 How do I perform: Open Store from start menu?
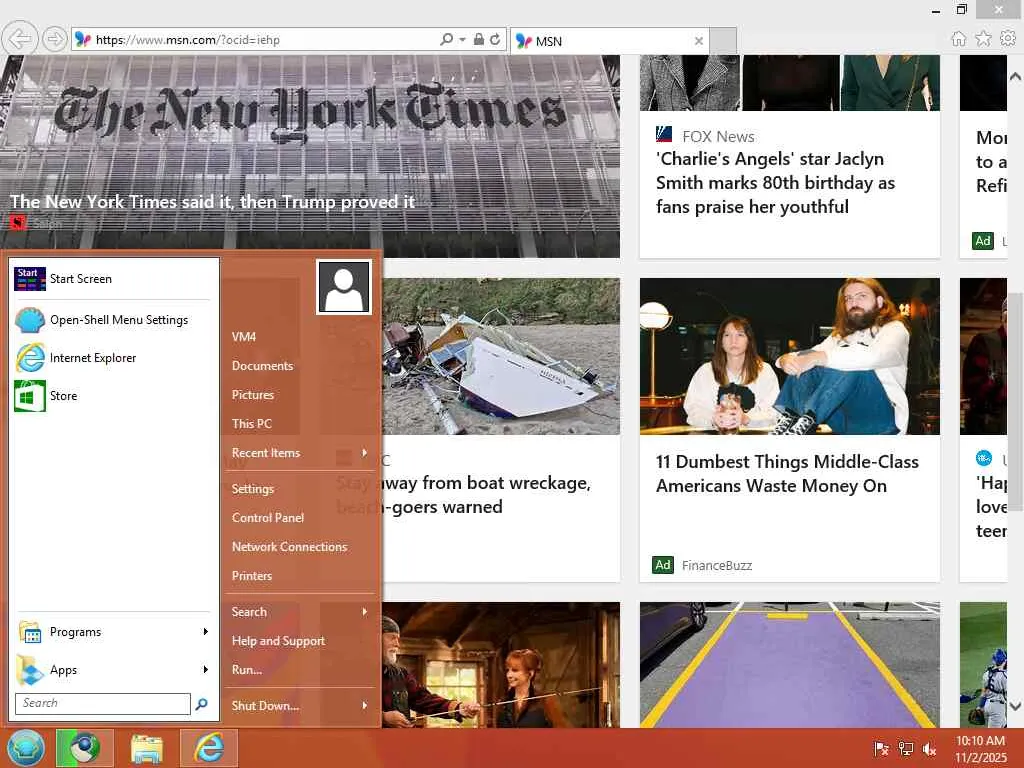[x=112, y=396]
